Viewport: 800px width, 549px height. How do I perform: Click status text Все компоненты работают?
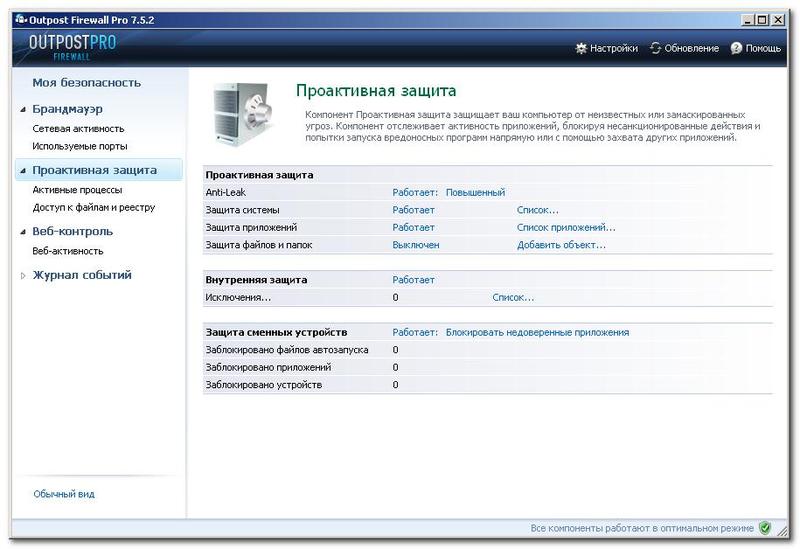(x=642, y=529)
